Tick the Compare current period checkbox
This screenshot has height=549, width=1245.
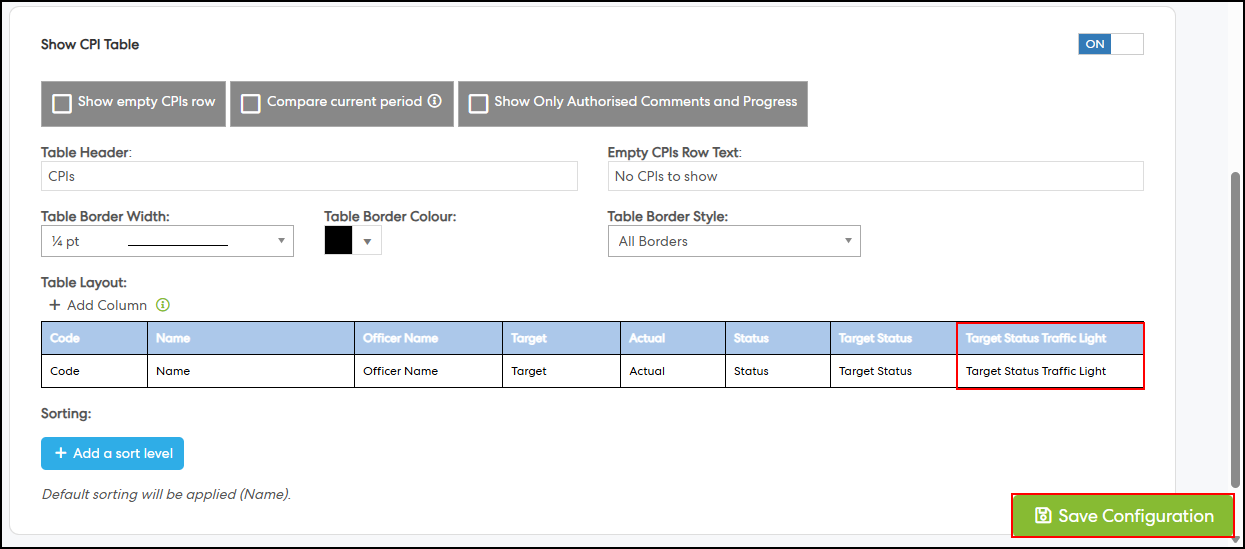coord(251,103)
